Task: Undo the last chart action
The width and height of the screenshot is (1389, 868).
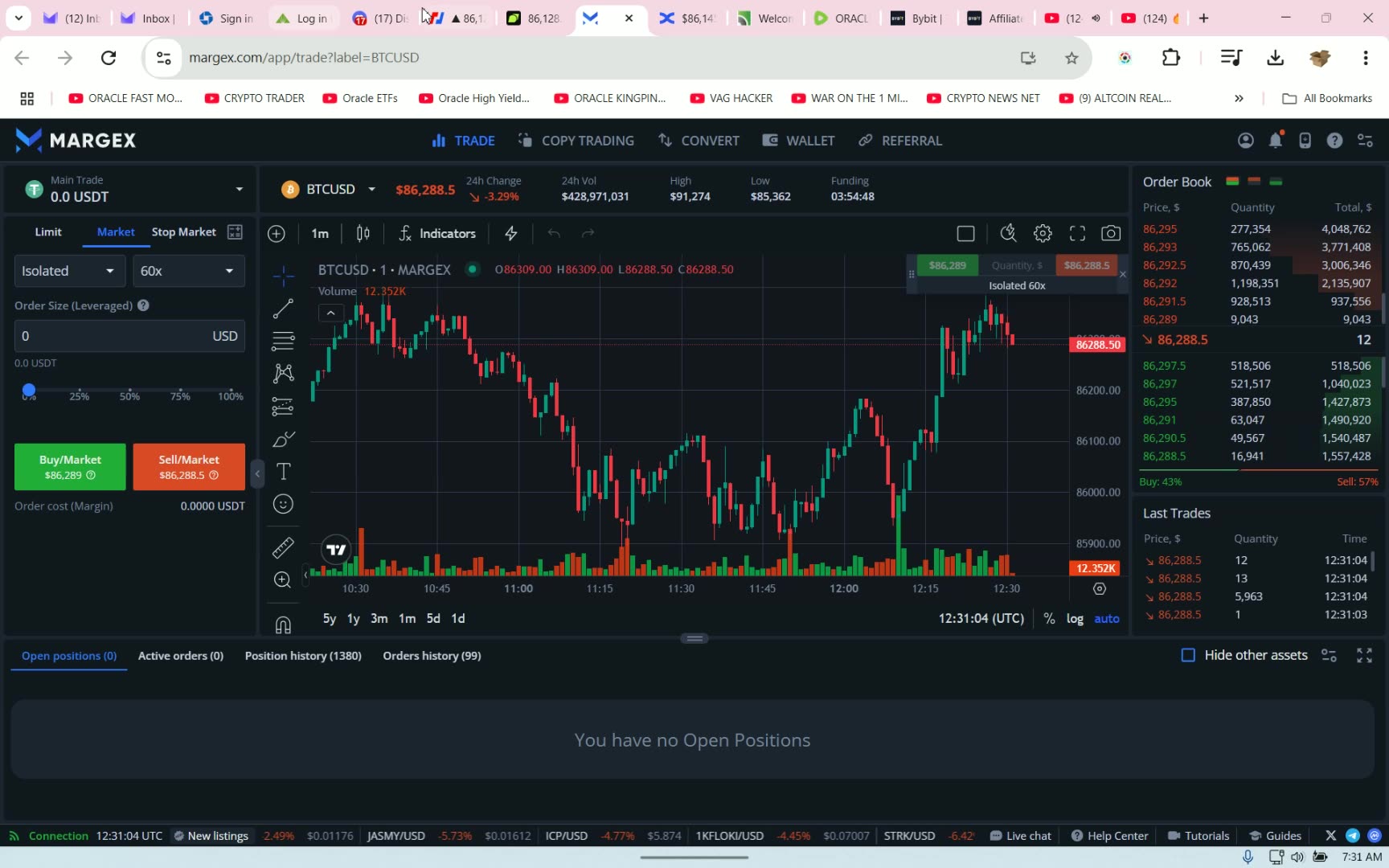Action: [x=554, y=234]
